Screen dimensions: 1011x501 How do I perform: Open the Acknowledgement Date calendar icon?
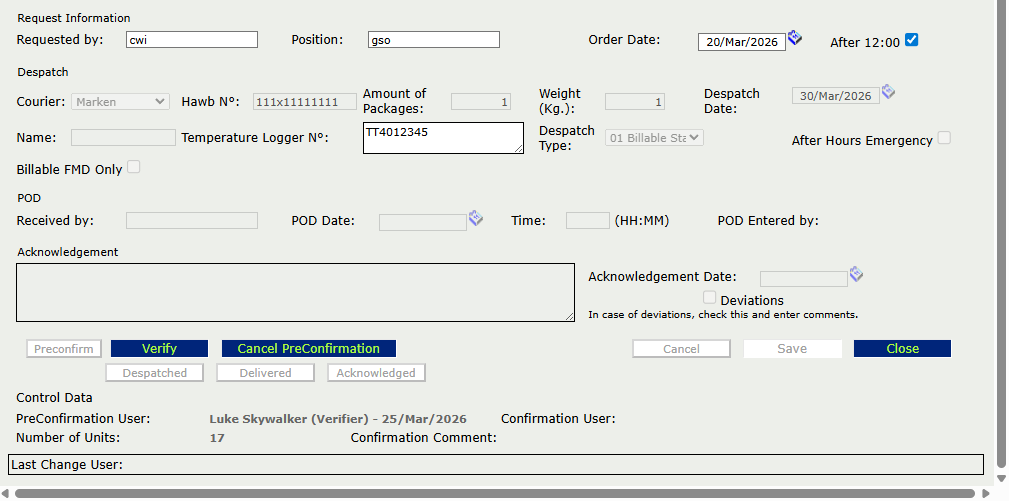pyautogui.click(x=856, y=274)
